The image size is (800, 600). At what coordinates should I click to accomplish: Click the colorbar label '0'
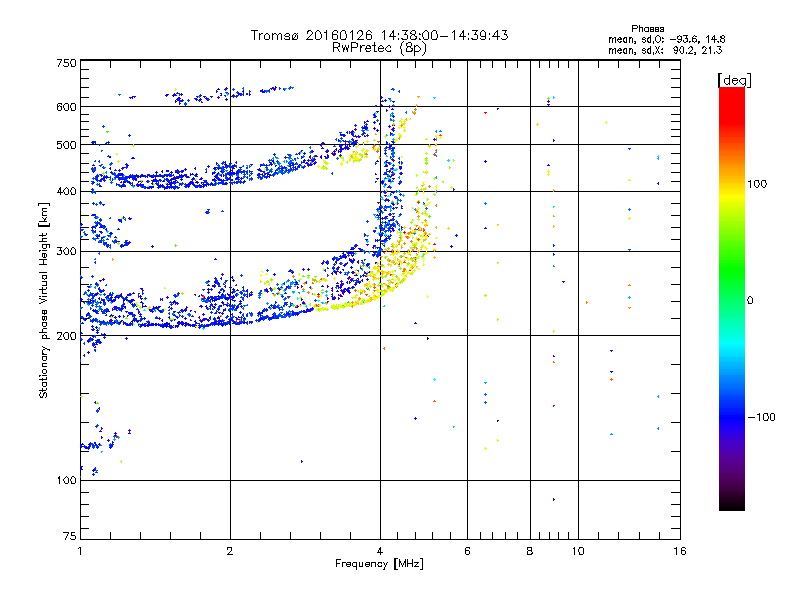750,301
